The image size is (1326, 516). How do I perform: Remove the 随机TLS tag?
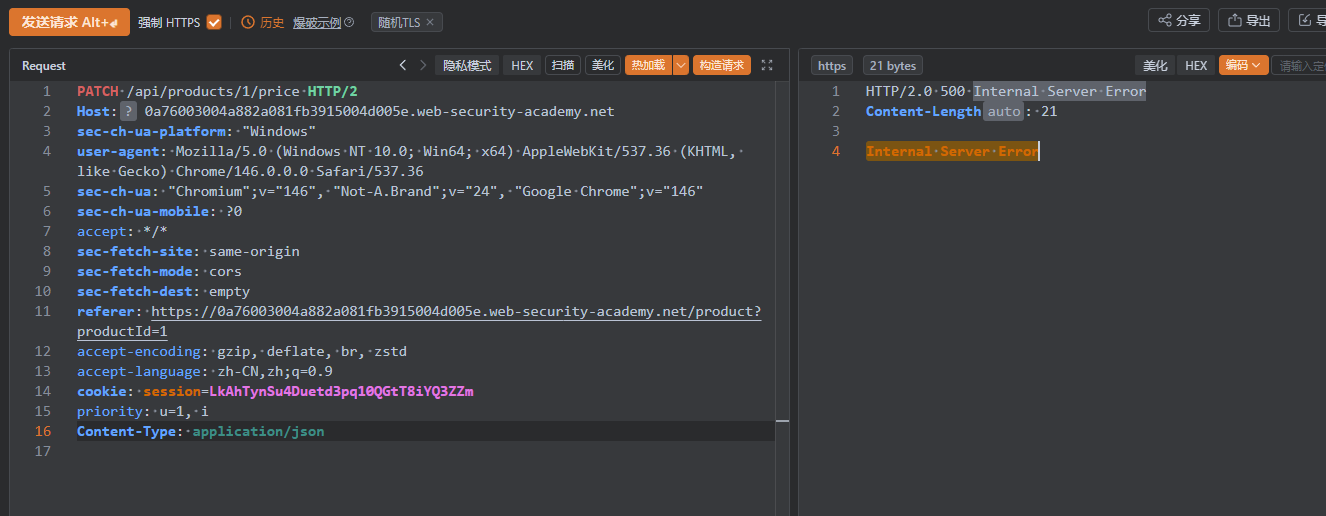coord(430,22)
